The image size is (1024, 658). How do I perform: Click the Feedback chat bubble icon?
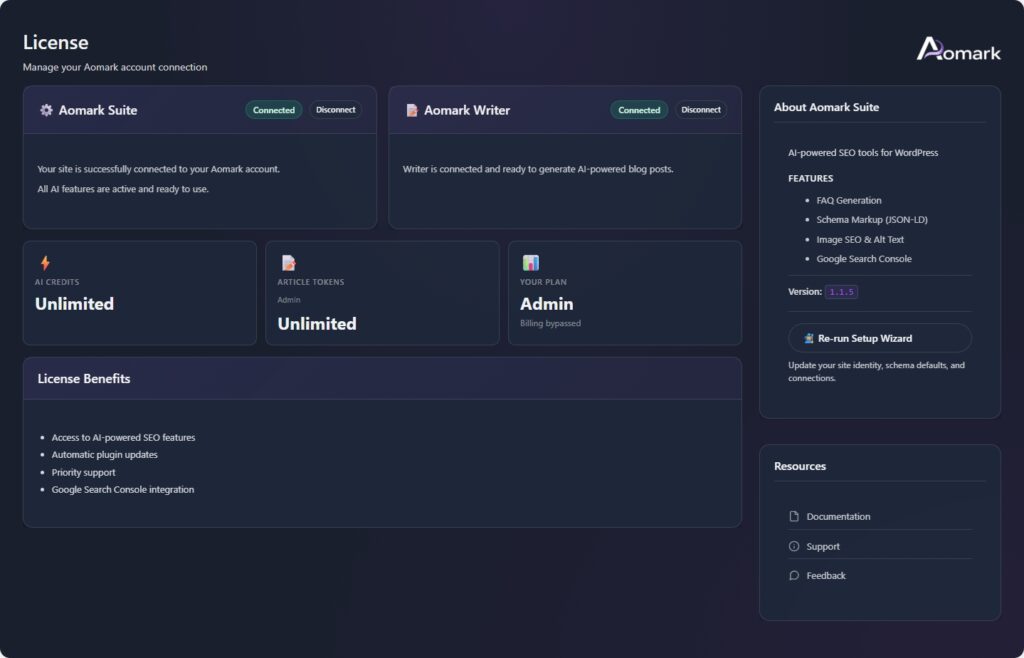coord(792,575)
